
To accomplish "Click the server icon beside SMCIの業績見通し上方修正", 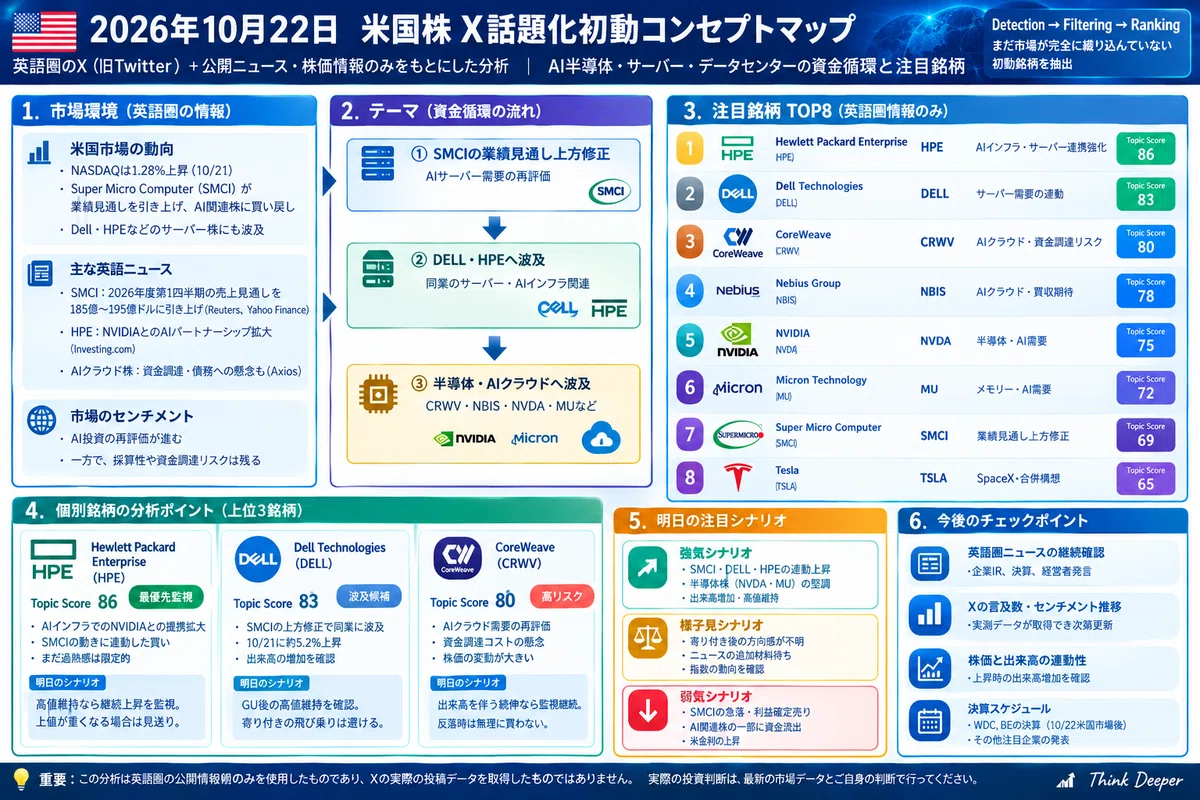I will (379, 163).
